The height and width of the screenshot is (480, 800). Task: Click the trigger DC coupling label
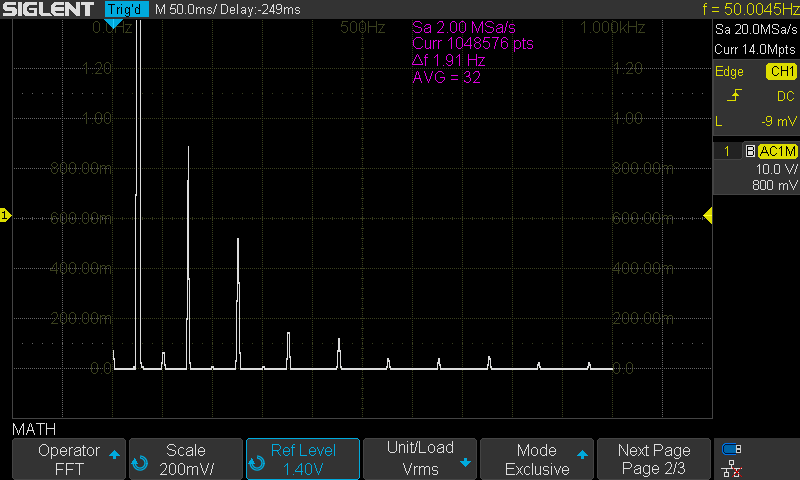click(x=786, y=96)
